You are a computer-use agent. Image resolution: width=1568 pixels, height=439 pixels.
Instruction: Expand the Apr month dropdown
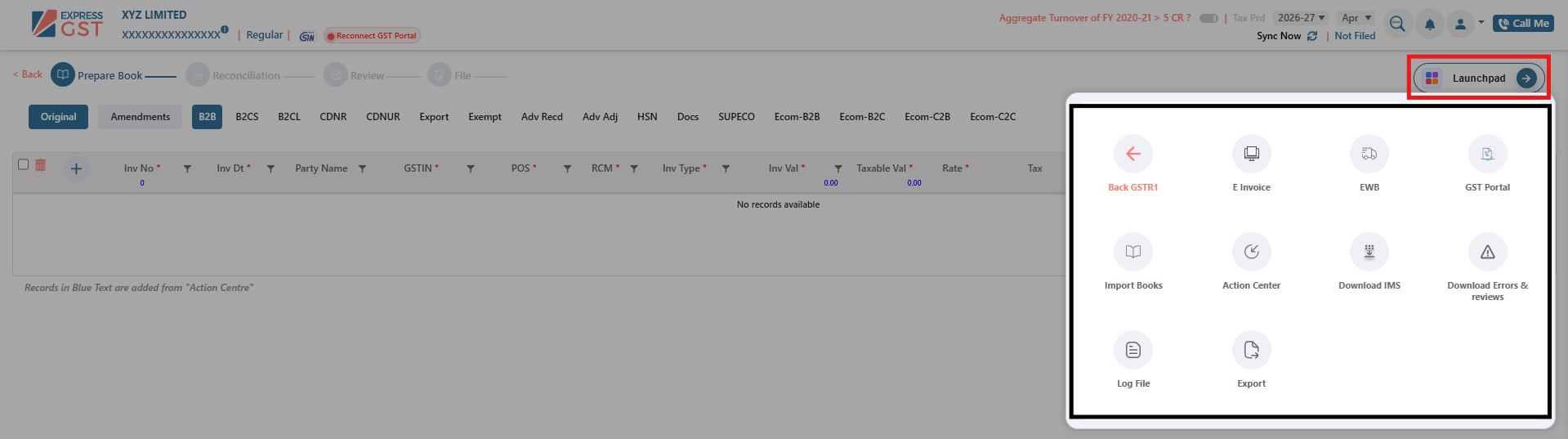click(x=1356, y=18)
